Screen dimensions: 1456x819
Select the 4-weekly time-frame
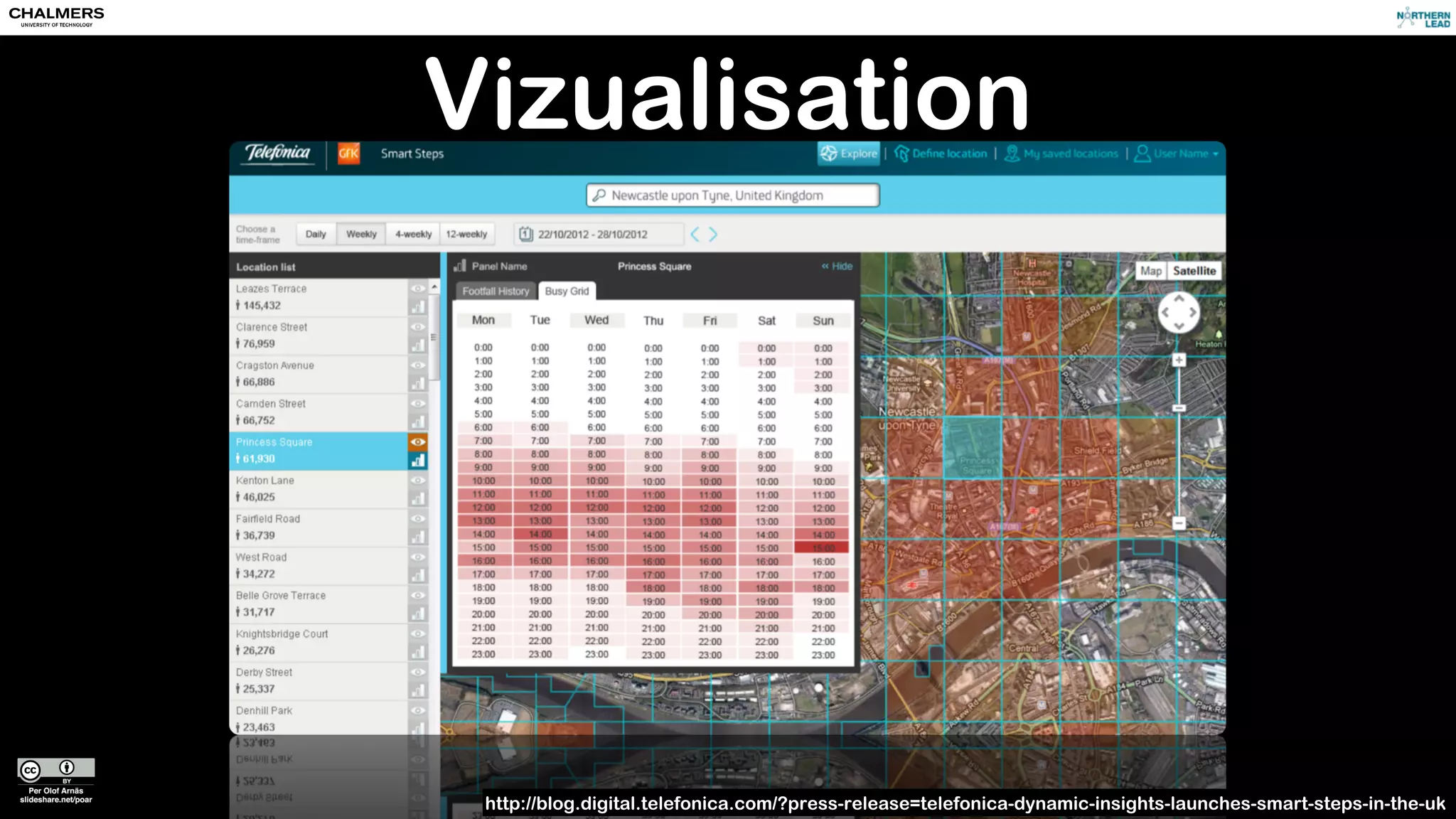[x=413, y=234]
